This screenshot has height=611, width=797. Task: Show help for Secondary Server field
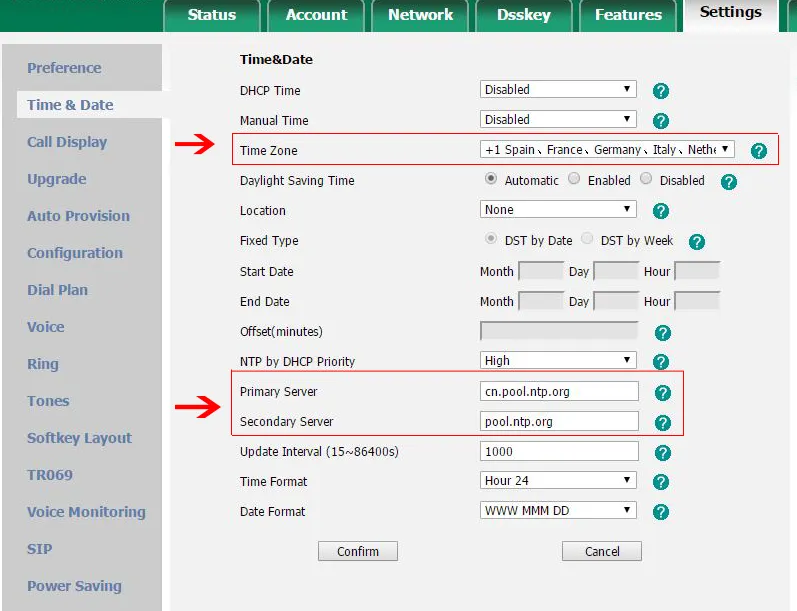(x=662, y=423)
